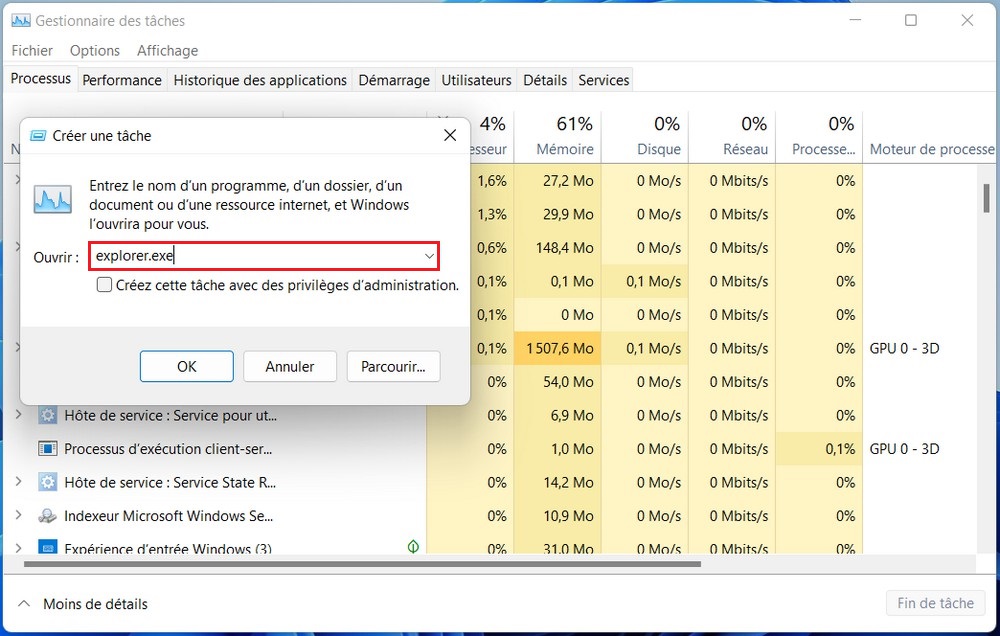Click the Expérience d'entrée Windows icon
The image size is (1000, 636).
point(47,548)
